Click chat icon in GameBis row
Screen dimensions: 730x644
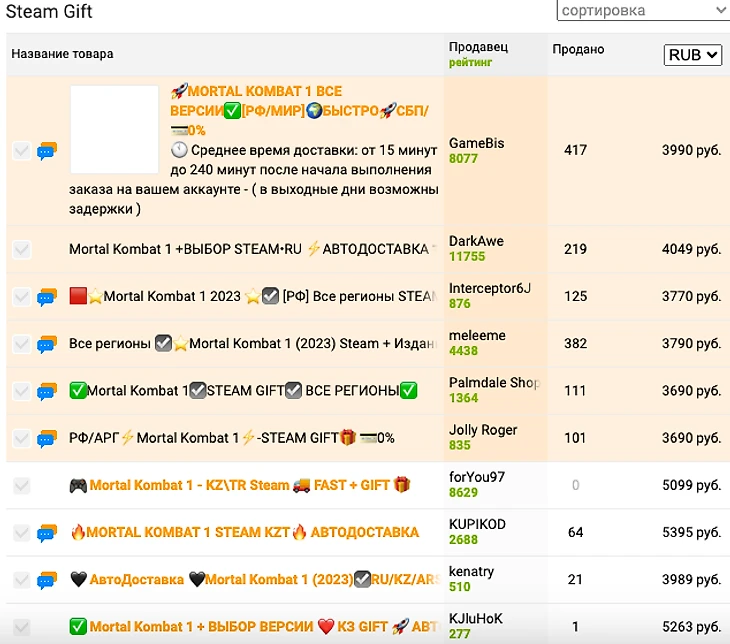(46, 151)
